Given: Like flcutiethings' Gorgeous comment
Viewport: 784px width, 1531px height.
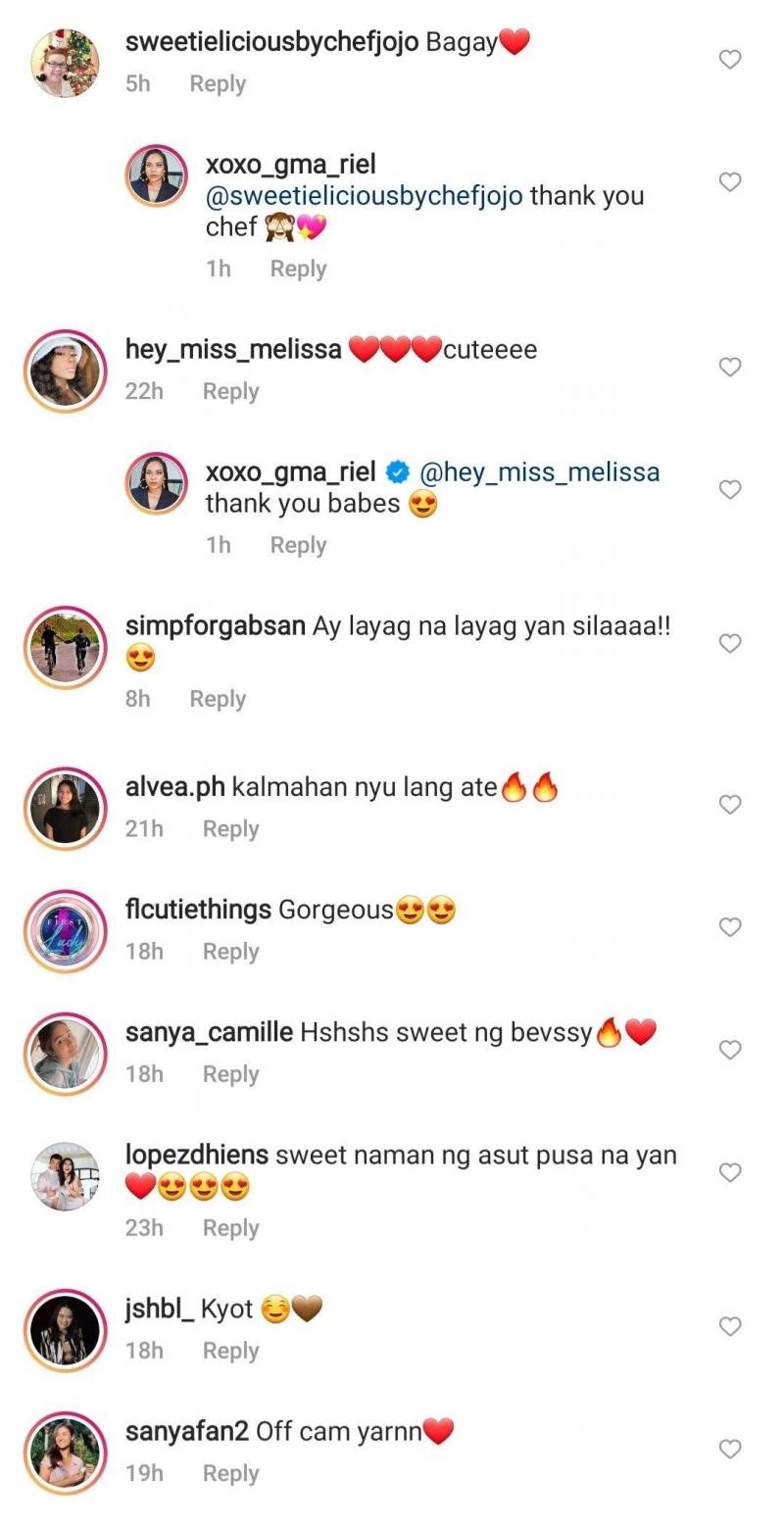Looking at the screenshot, I should click(x=729, y=926).
